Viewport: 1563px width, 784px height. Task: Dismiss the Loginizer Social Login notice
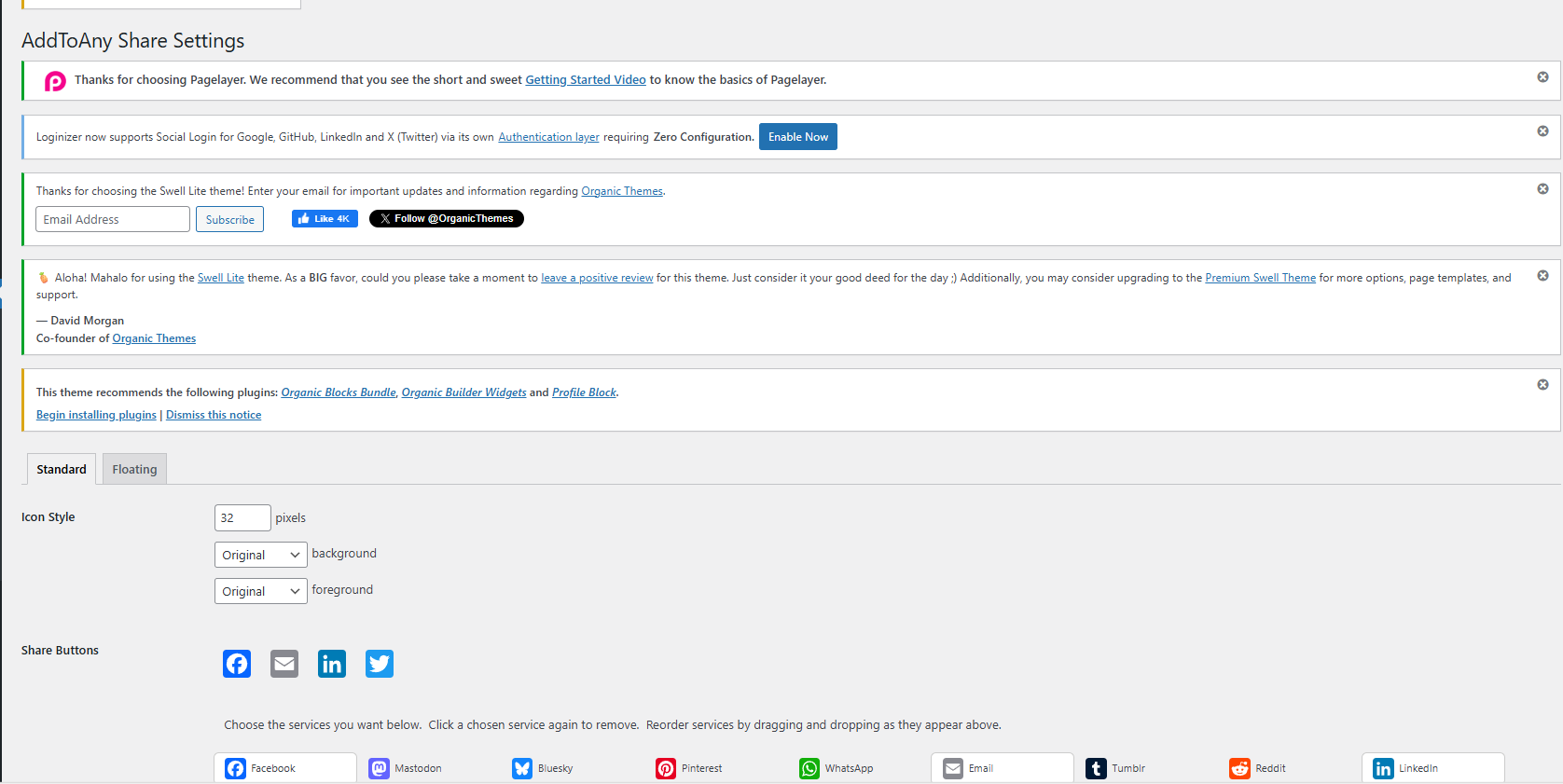1542,131
